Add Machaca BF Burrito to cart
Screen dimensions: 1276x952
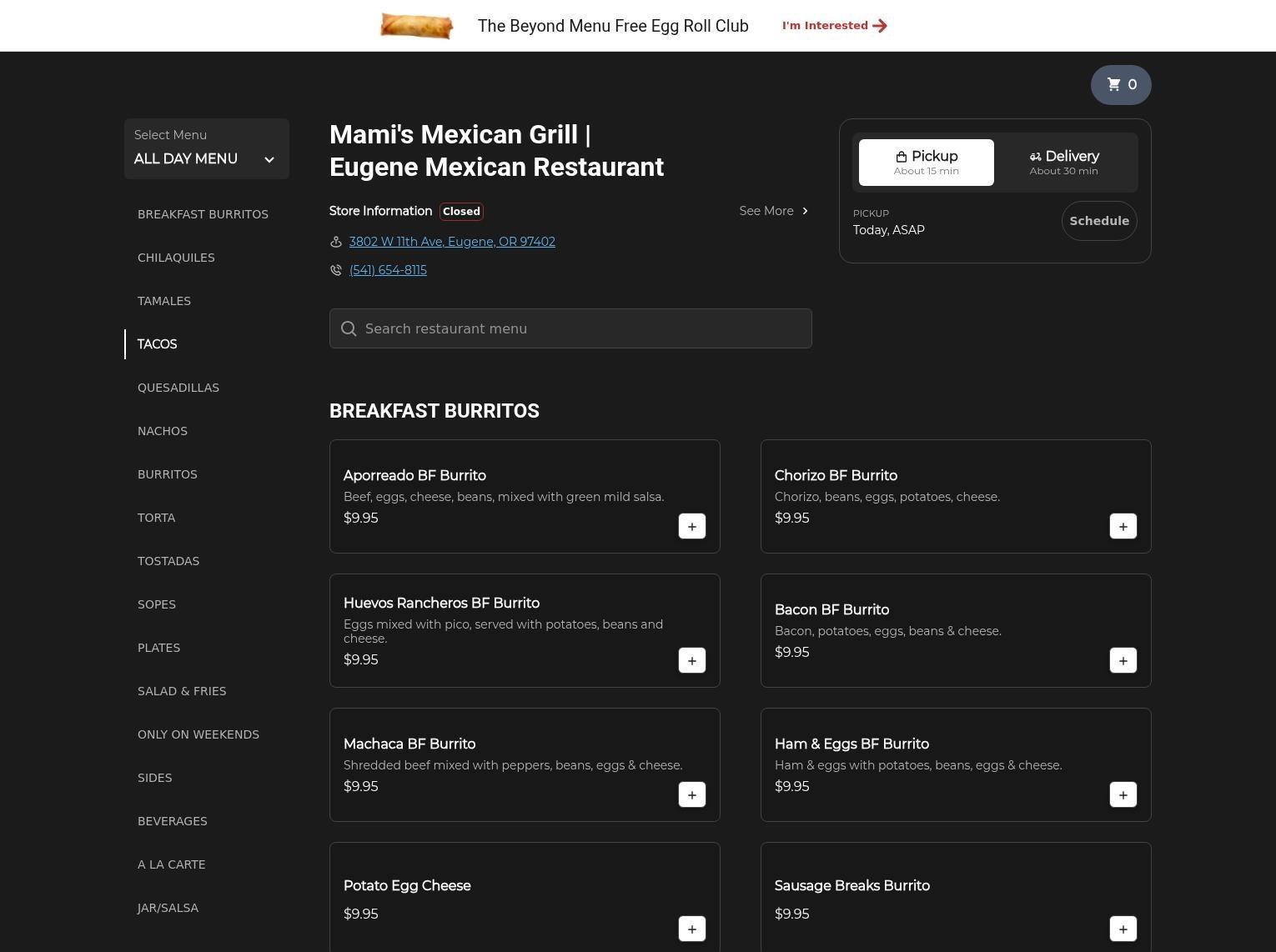tap(691, 794)
